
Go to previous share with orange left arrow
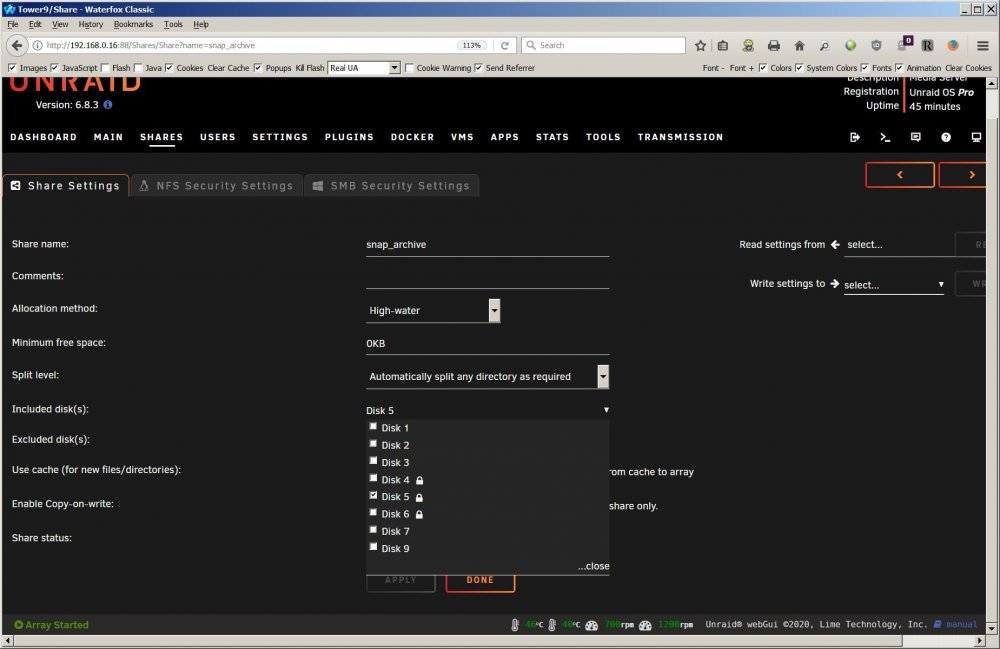(900, 175)
